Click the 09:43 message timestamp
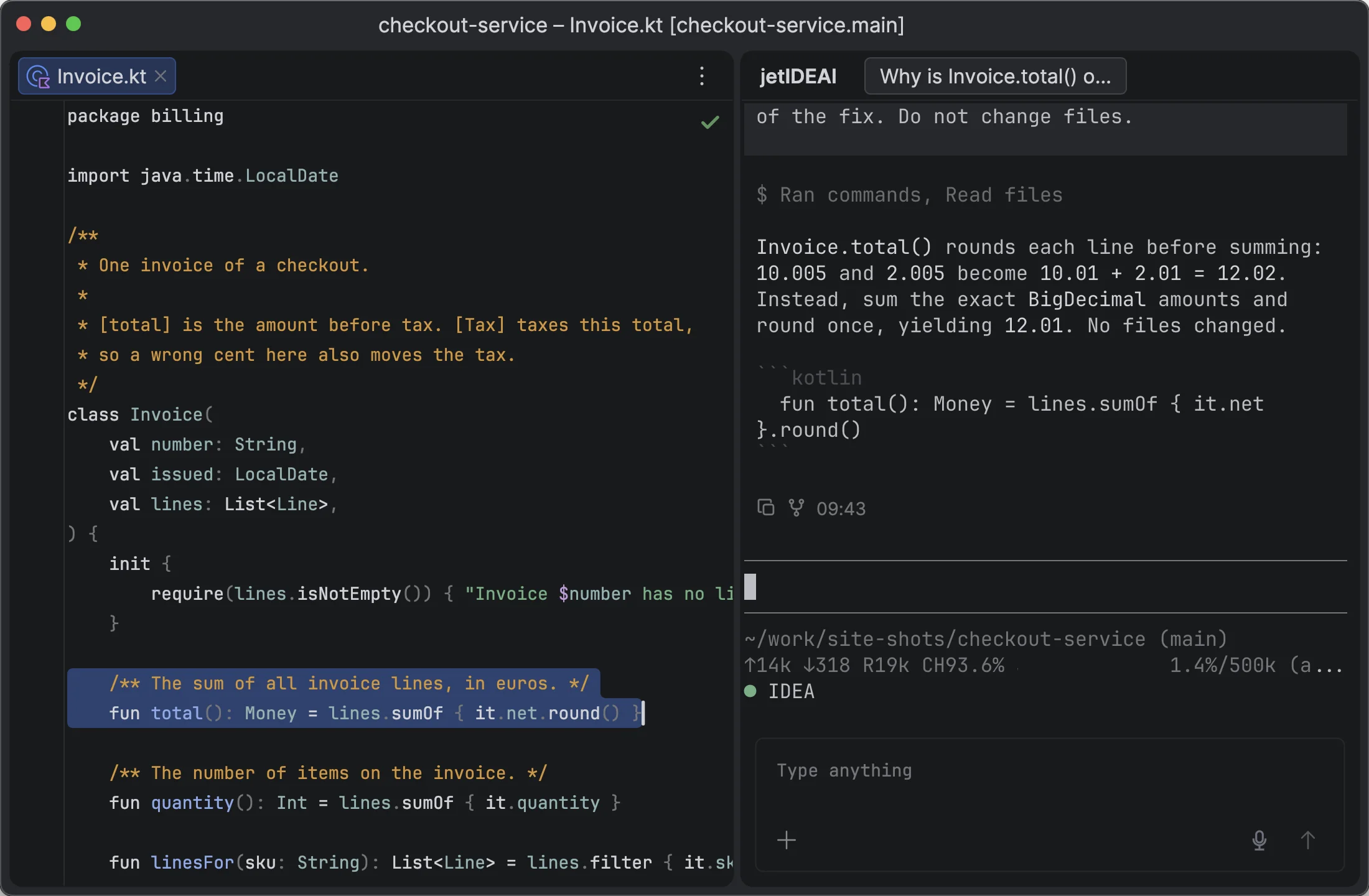Image resolution: width=1369 pixels, height=896 pixels. [841, 509]
